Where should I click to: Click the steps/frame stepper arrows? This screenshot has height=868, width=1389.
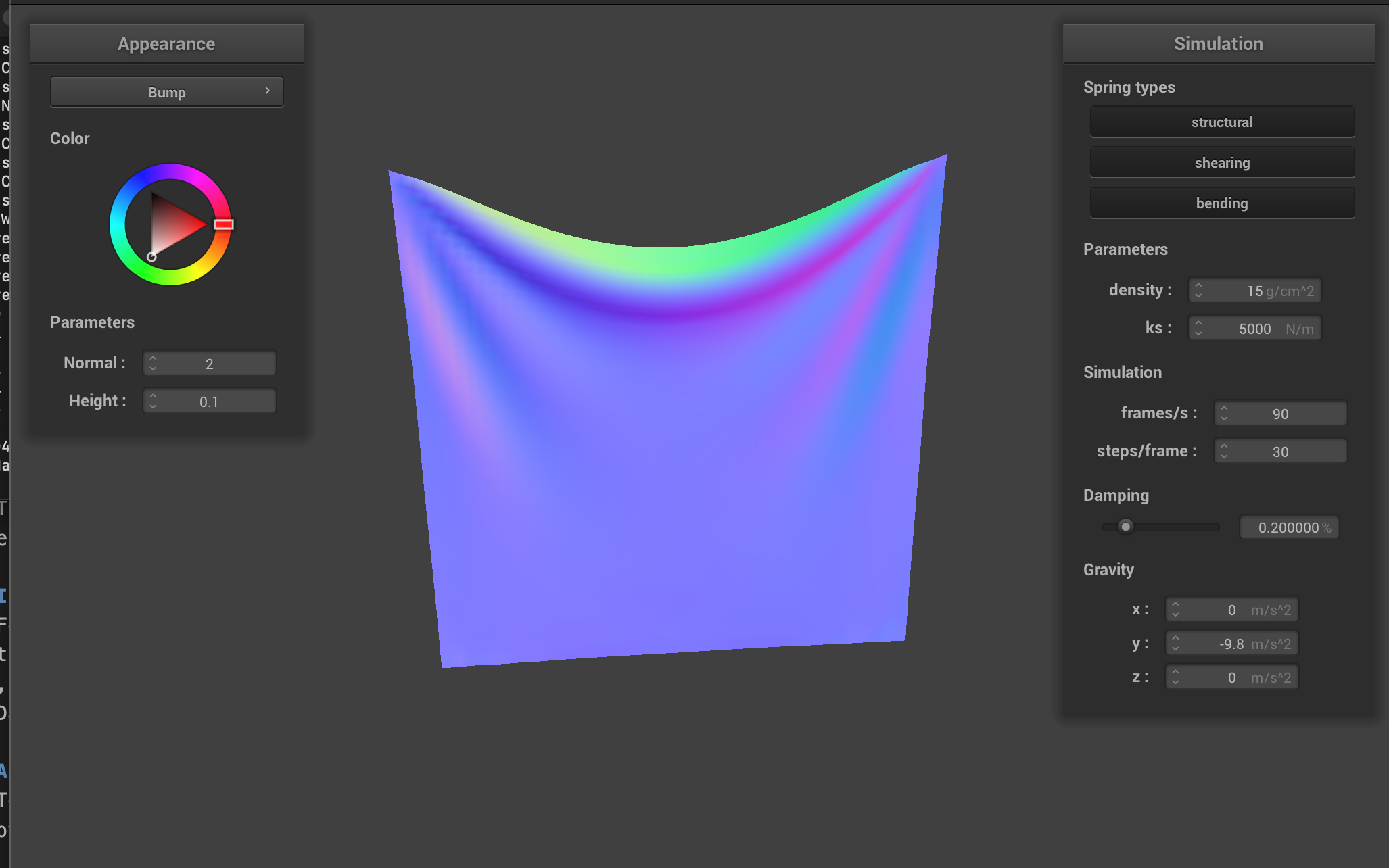1224,452
